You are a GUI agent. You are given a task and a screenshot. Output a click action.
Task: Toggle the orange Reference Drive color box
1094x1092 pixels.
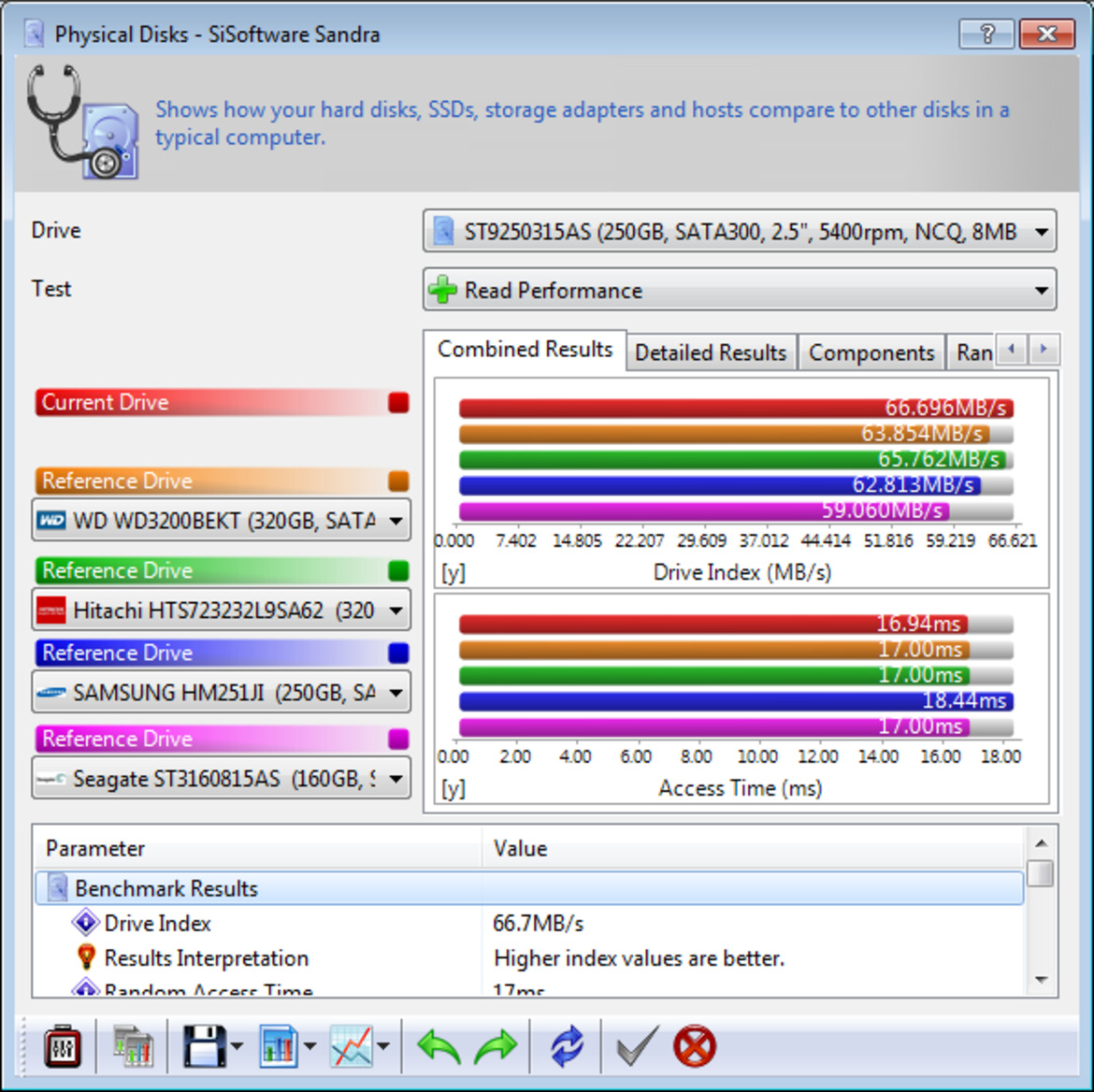point(398,481)
